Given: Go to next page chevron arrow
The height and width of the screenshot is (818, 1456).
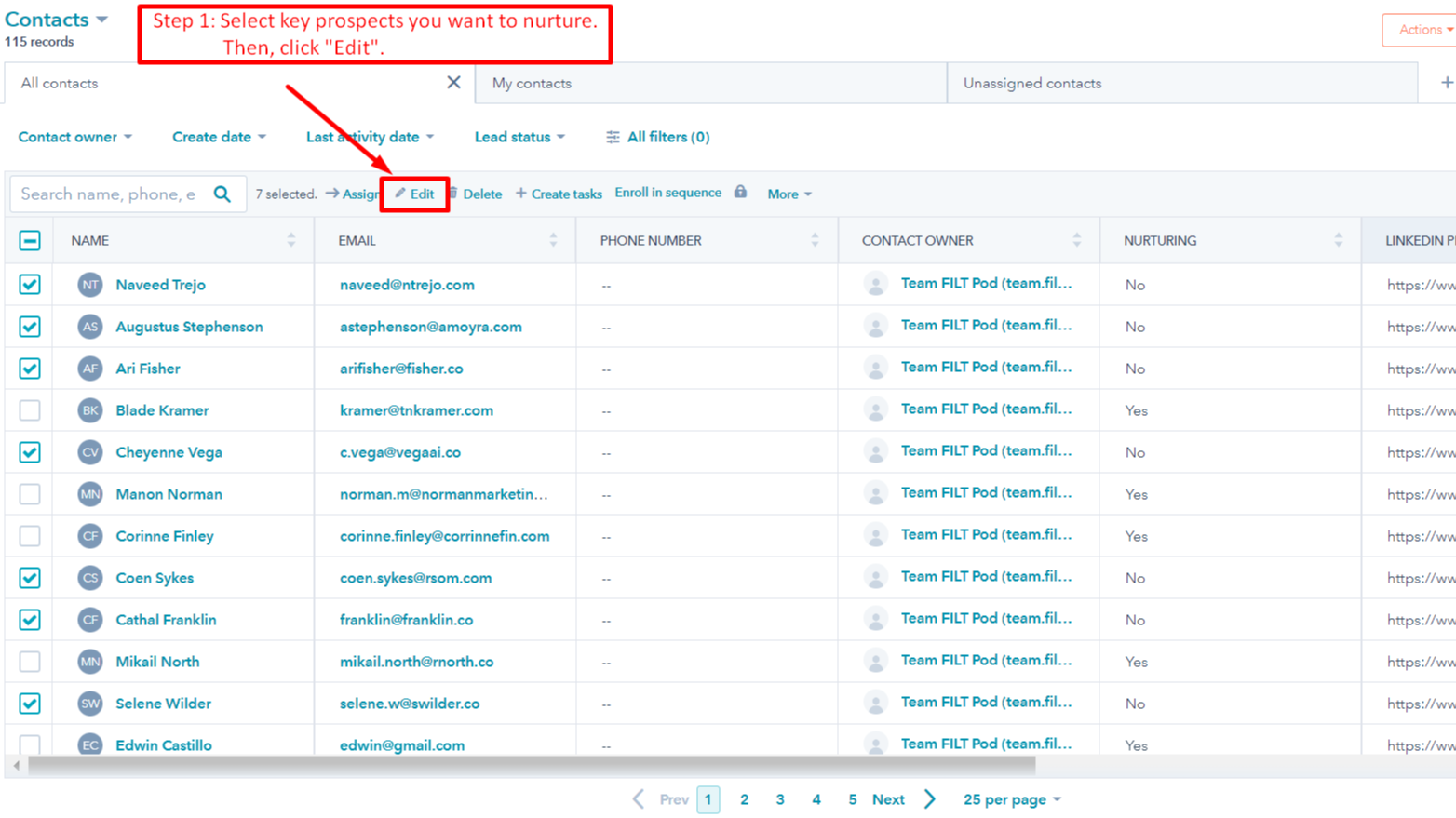Looking at the screenshot, I should [x=930, y=799].
